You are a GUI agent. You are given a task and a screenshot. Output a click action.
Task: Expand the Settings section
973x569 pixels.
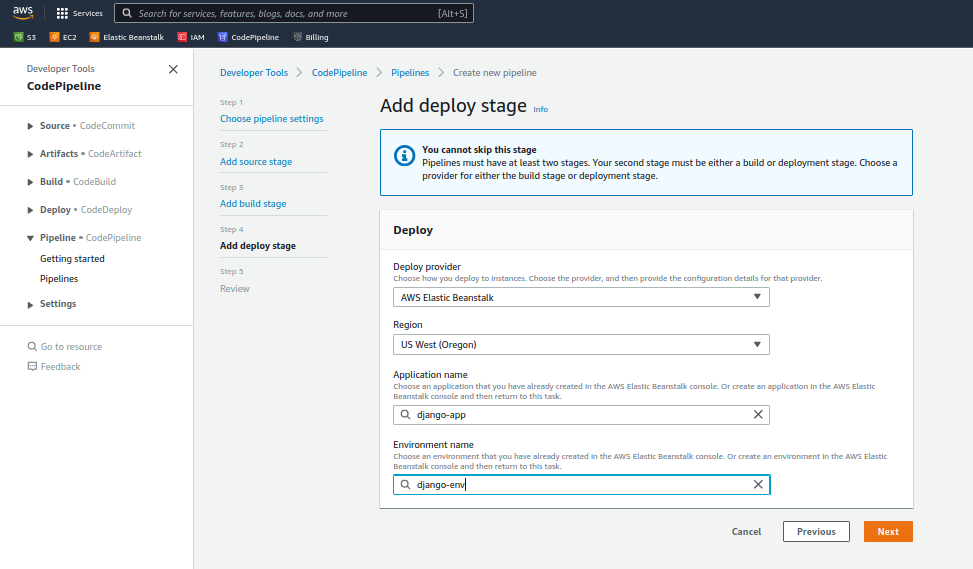30,305
